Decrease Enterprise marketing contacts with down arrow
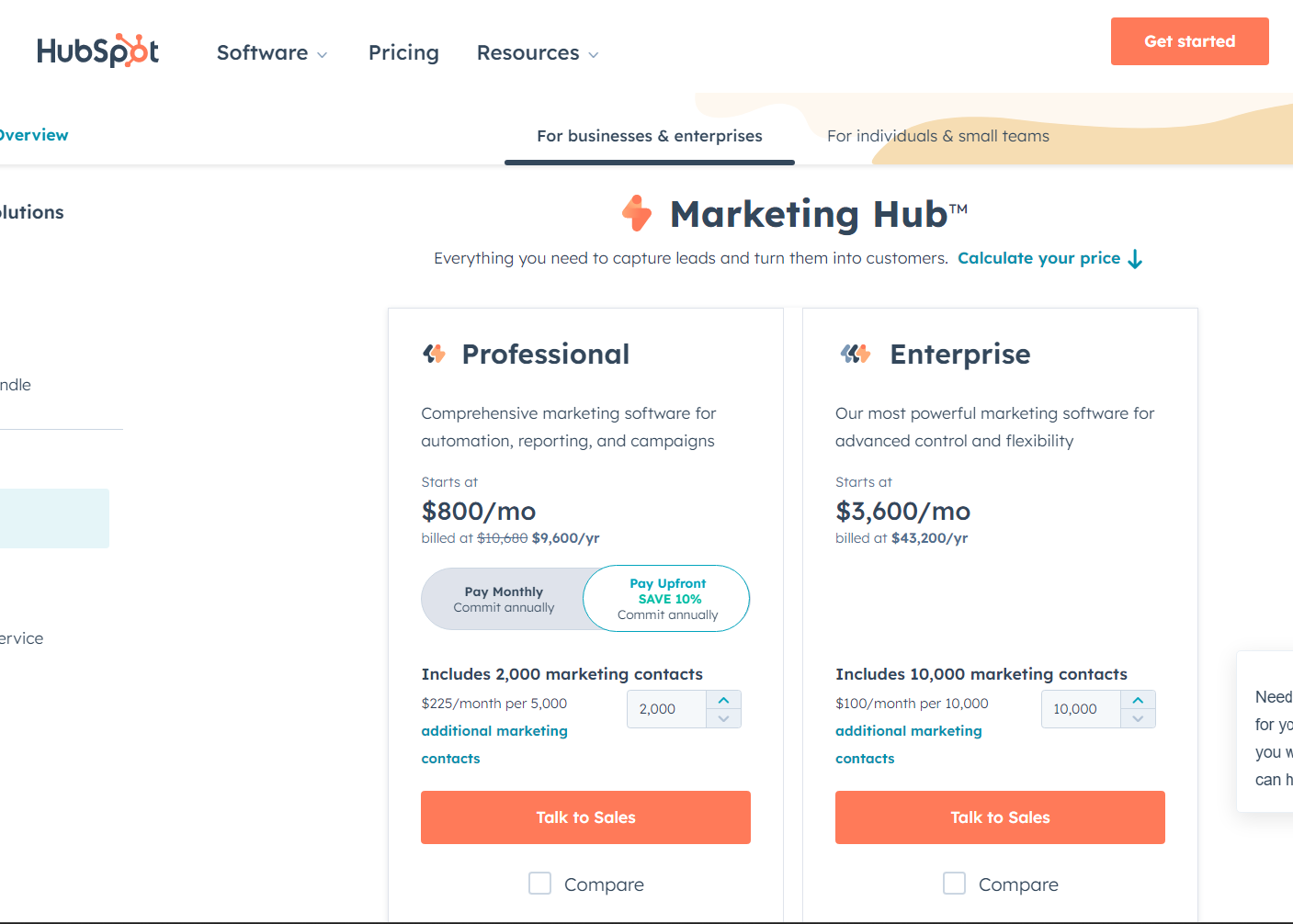1293x924 pixels. tap(1139, 718)
